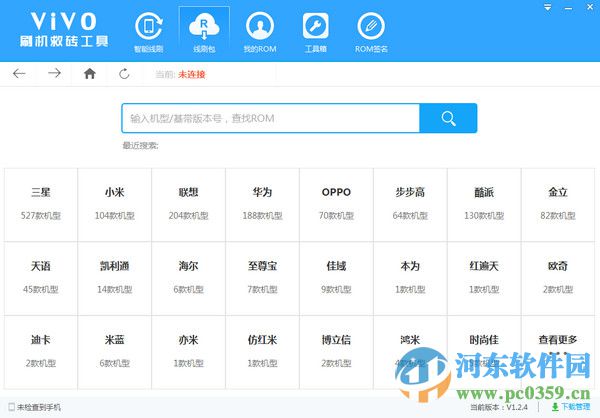Close the application window

590,7
